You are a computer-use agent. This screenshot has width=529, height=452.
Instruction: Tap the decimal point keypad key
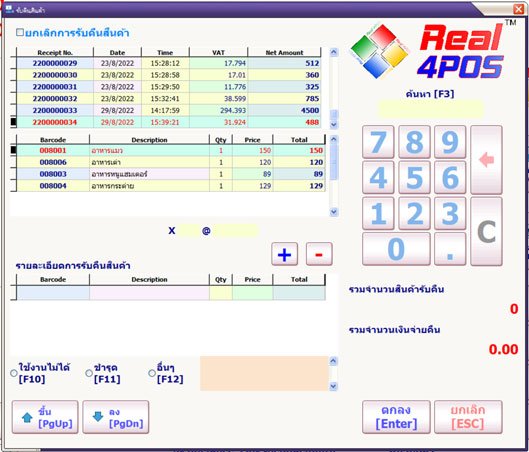click(450, 249)
